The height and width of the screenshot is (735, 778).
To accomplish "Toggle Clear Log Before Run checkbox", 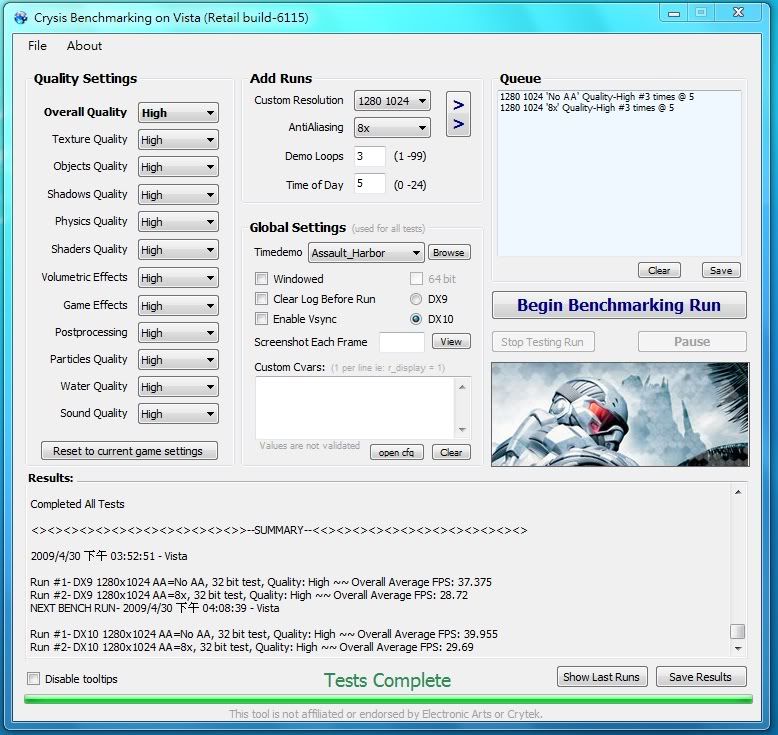I will pyautogui.click(x=262, y=299).
